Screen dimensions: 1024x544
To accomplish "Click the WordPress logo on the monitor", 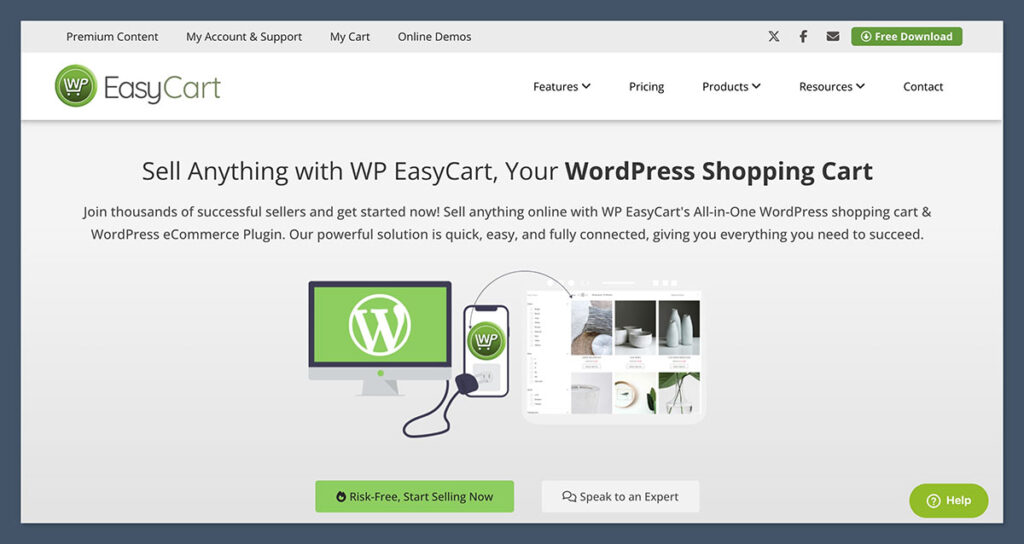I will (x=379, y=323).
